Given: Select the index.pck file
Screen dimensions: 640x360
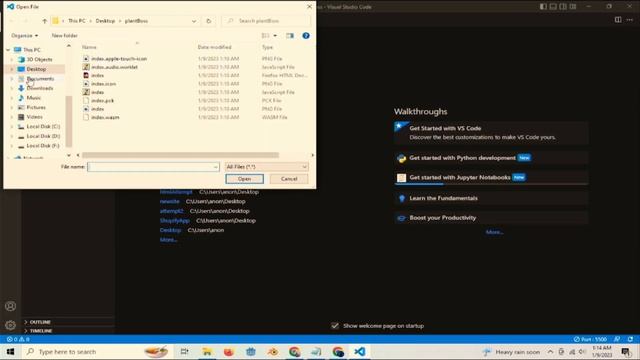Looking at the screenshot, I should [x=102, y=100].
